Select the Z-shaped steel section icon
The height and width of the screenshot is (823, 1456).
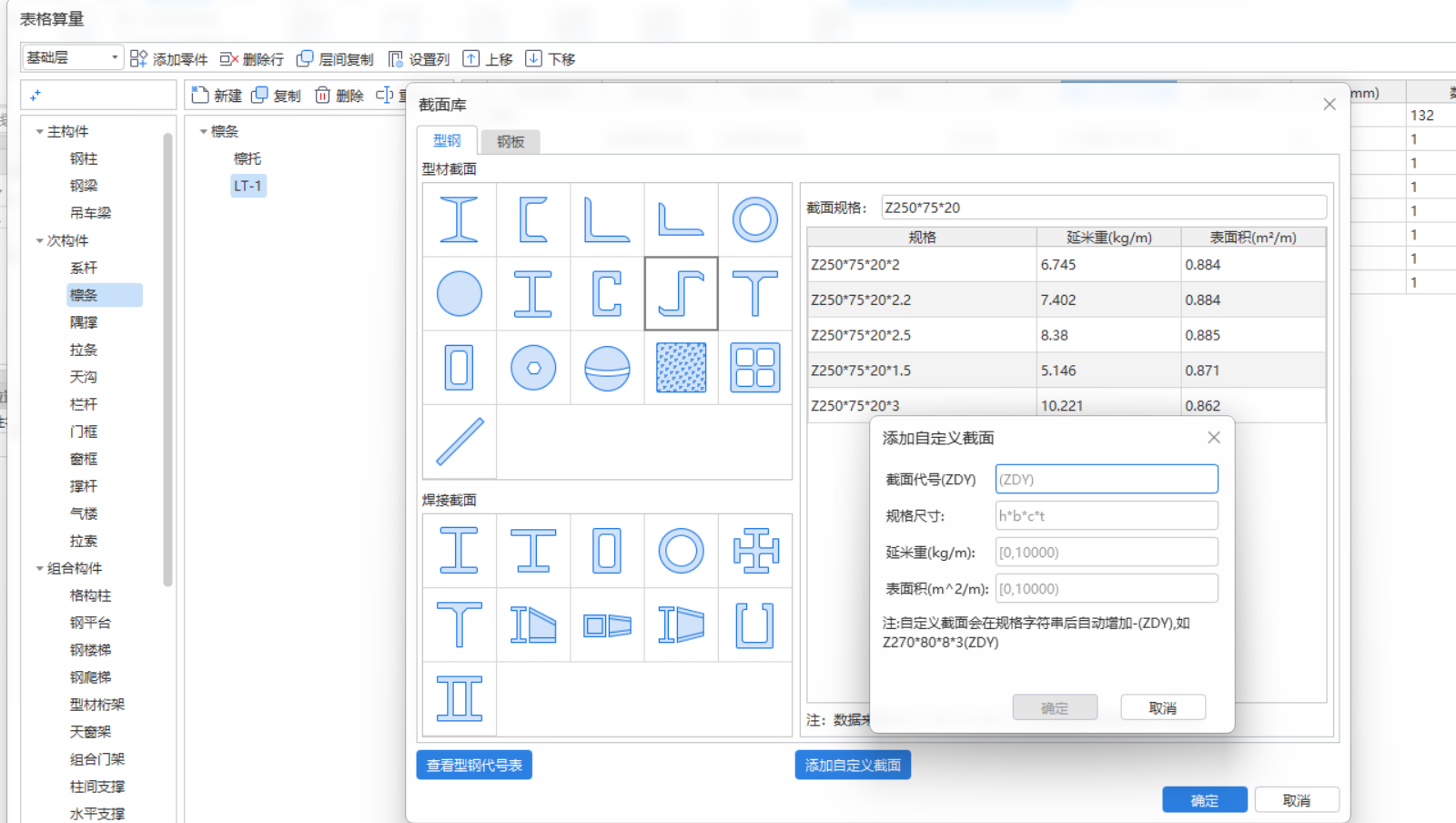point(681,293)
